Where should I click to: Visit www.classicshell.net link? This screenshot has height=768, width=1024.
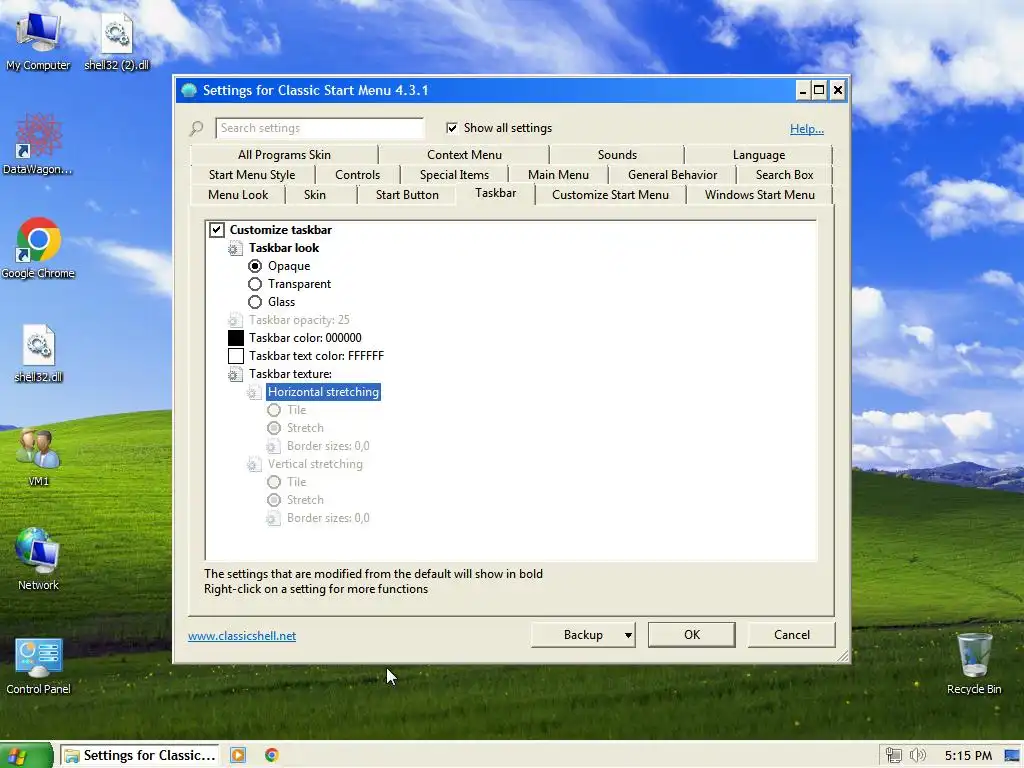242,636
